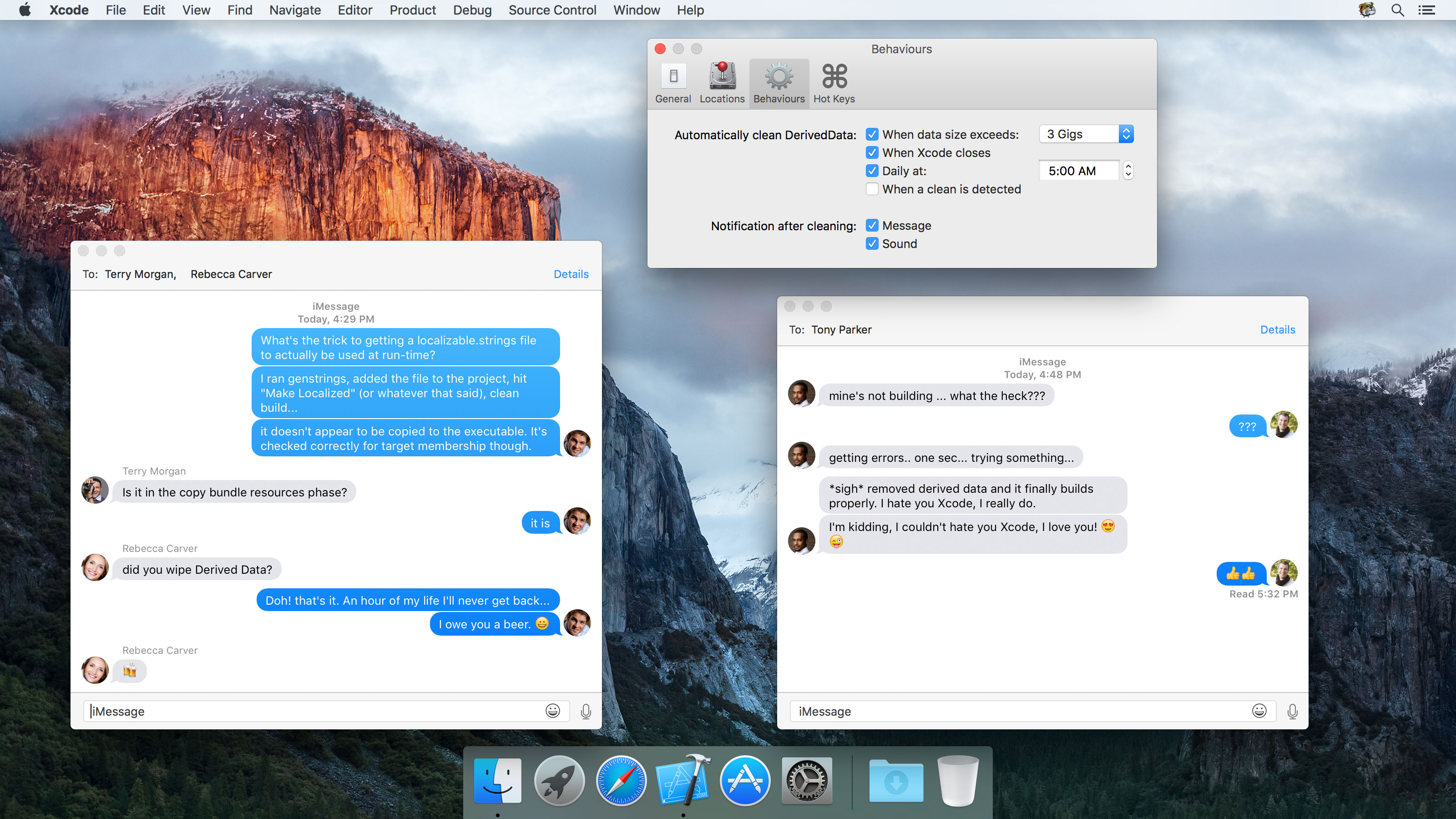The width and height of the screenshot is (1456, 819).
Task: Open the General preferences tab
Action: click(672, 83)
